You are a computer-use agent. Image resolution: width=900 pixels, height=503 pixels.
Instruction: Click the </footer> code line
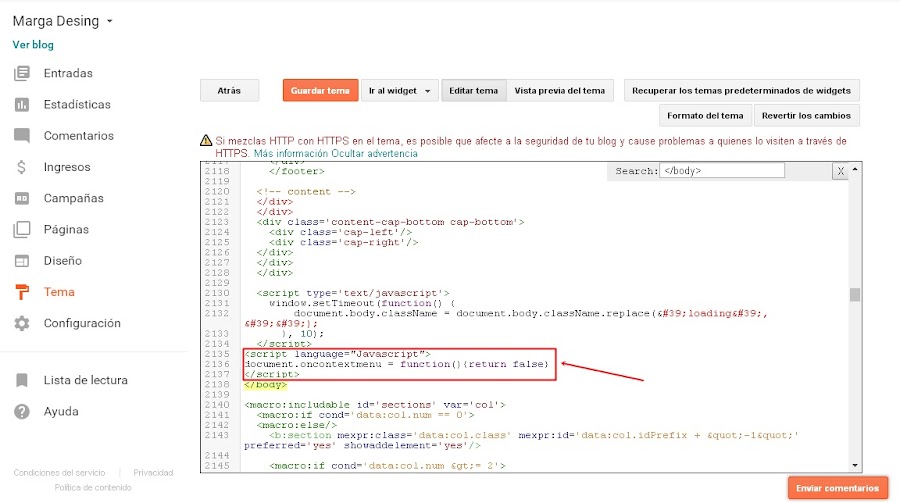coord(297,171)
